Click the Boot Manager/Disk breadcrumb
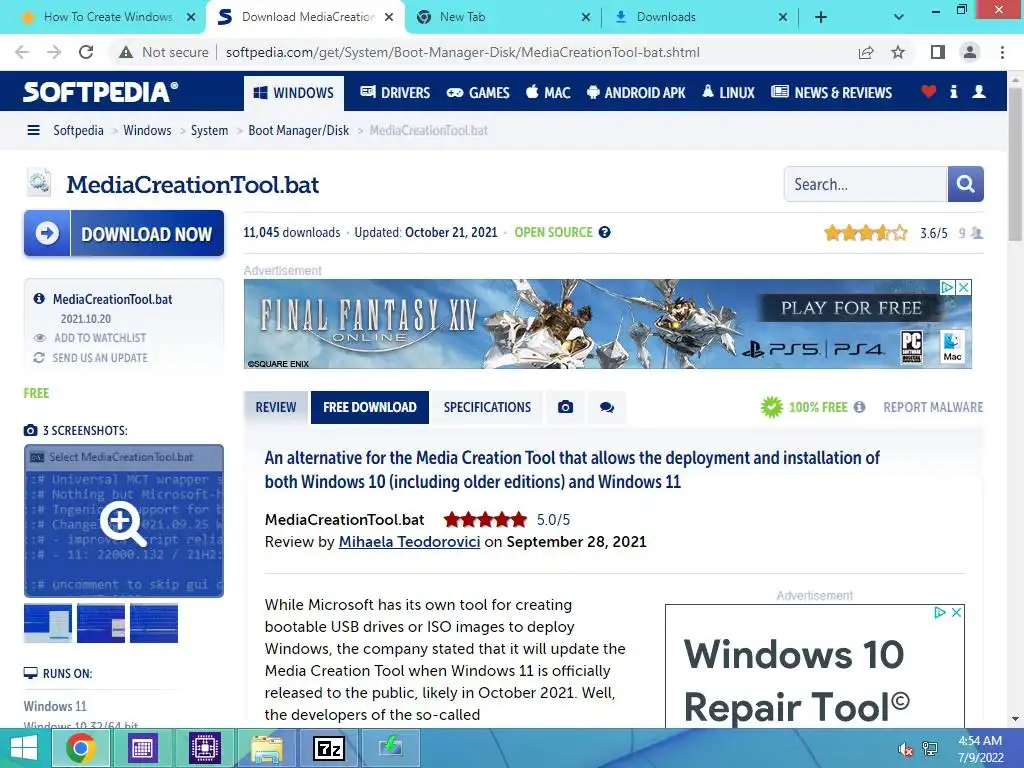Screen dimensions: 1024x768 click(x=298, y=131)
